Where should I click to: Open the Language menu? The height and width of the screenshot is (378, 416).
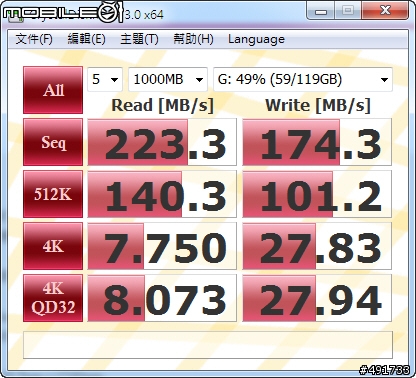coord(256,39)
